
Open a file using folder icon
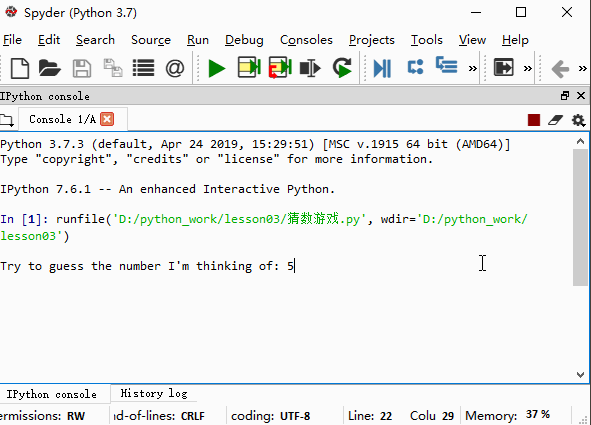[49, 68]
